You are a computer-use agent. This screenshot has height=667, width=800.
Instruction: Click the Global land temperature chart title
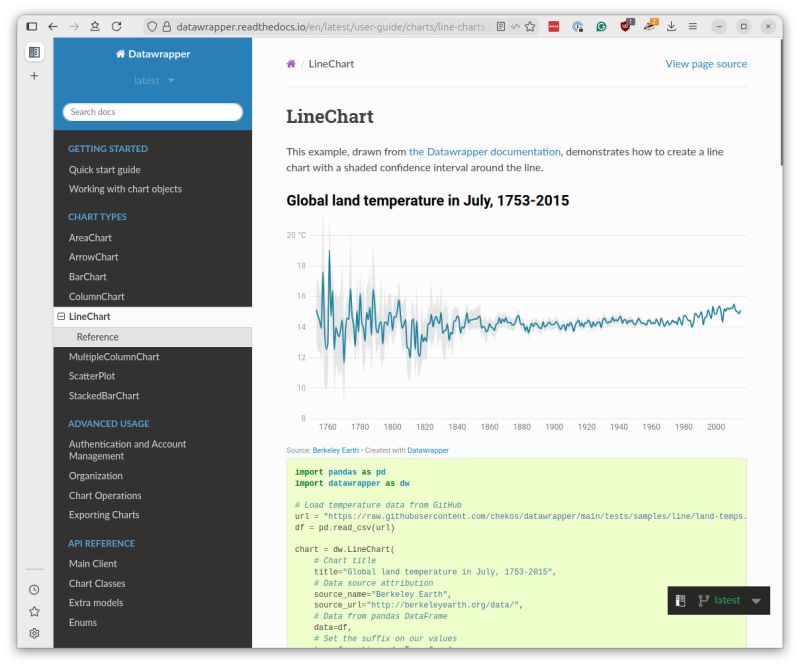coord(428,201)
